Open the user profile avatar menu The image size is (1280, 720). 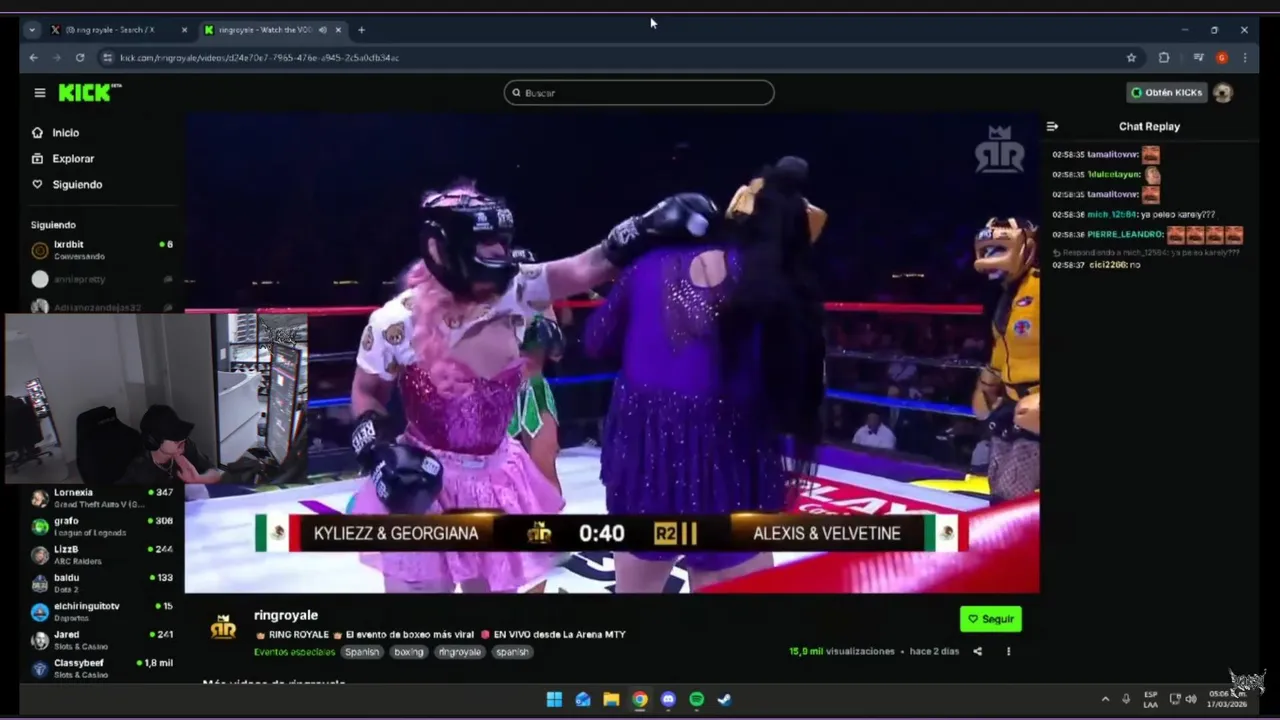[x=1223, y=93]
